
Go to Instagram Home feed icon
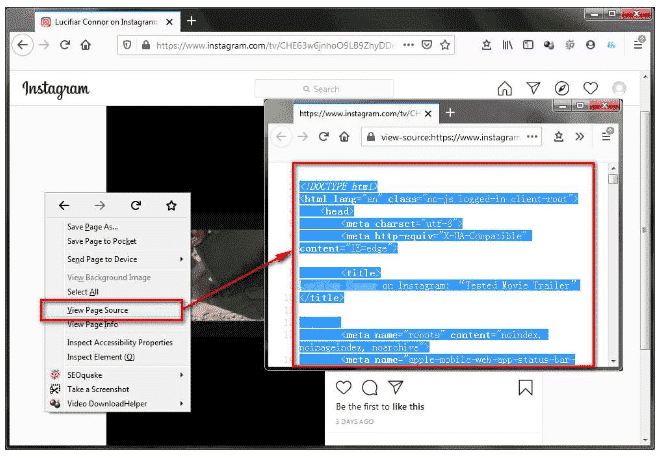[x=505, y=88]
